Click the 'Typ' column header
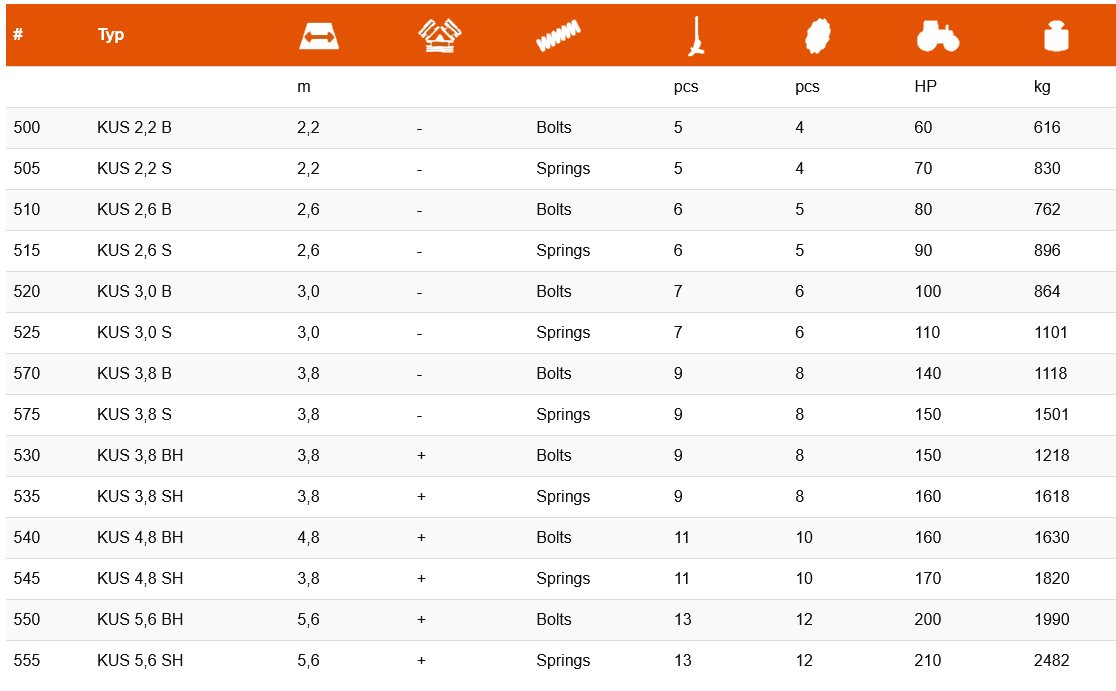 point(111,34)
